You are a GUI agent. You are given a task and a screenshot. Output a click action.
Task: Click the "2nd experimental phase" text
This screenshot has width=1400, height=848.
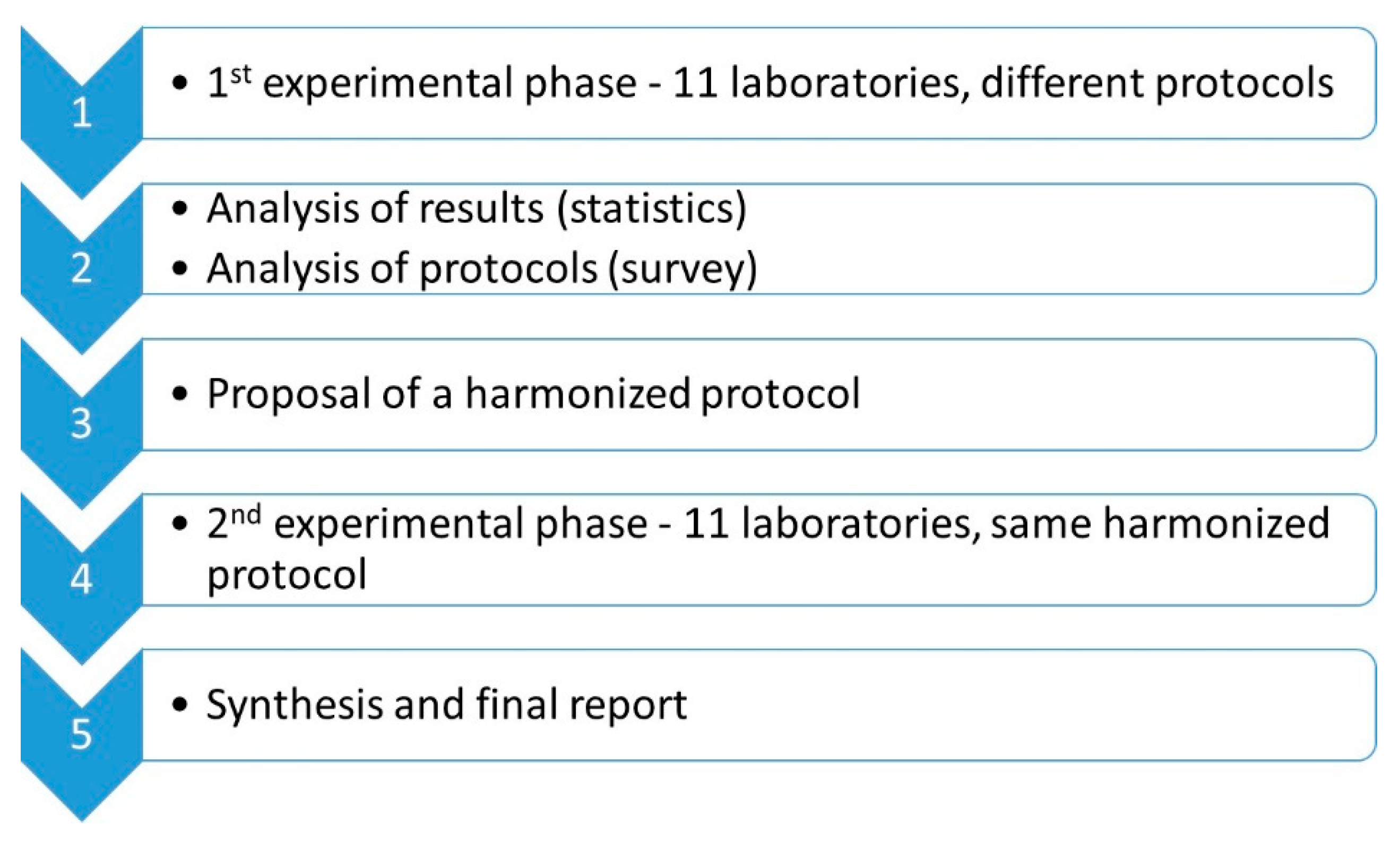point(426,524)
